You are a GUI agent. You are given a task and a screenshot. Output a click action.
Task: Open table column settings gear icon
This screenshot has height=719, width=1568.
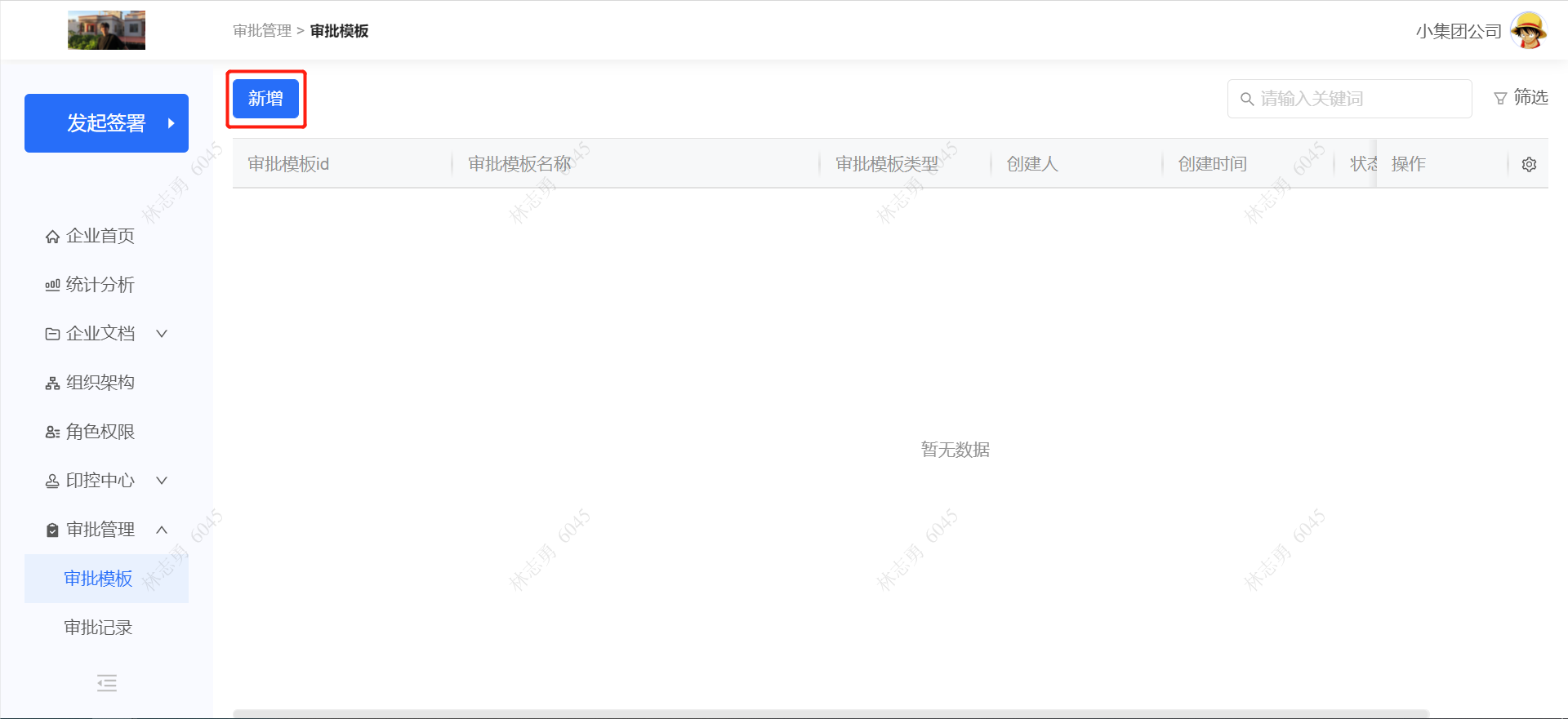click(x=1529, y=164)
